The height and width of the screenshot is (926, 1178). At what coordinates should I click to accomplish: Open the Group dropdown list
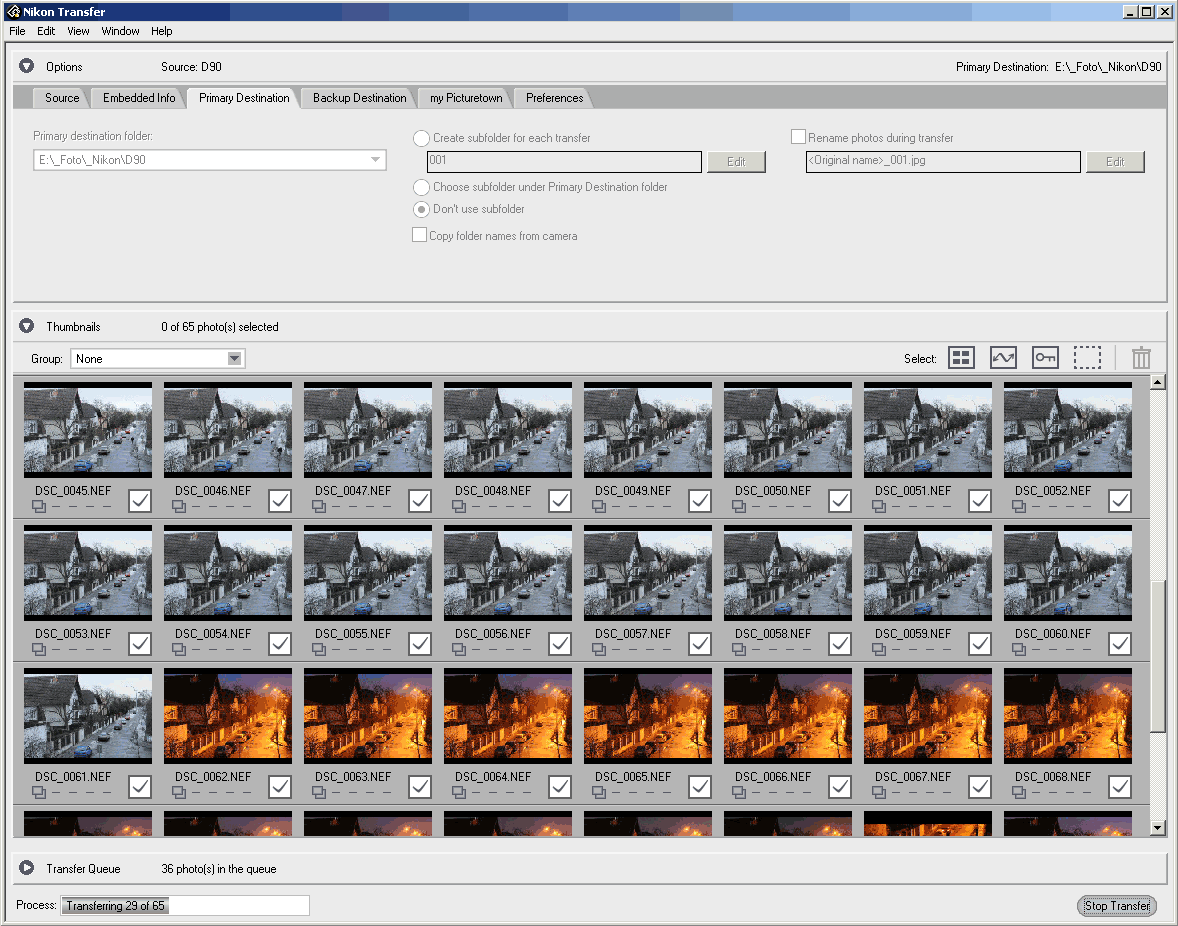click(x=234, y=359)
